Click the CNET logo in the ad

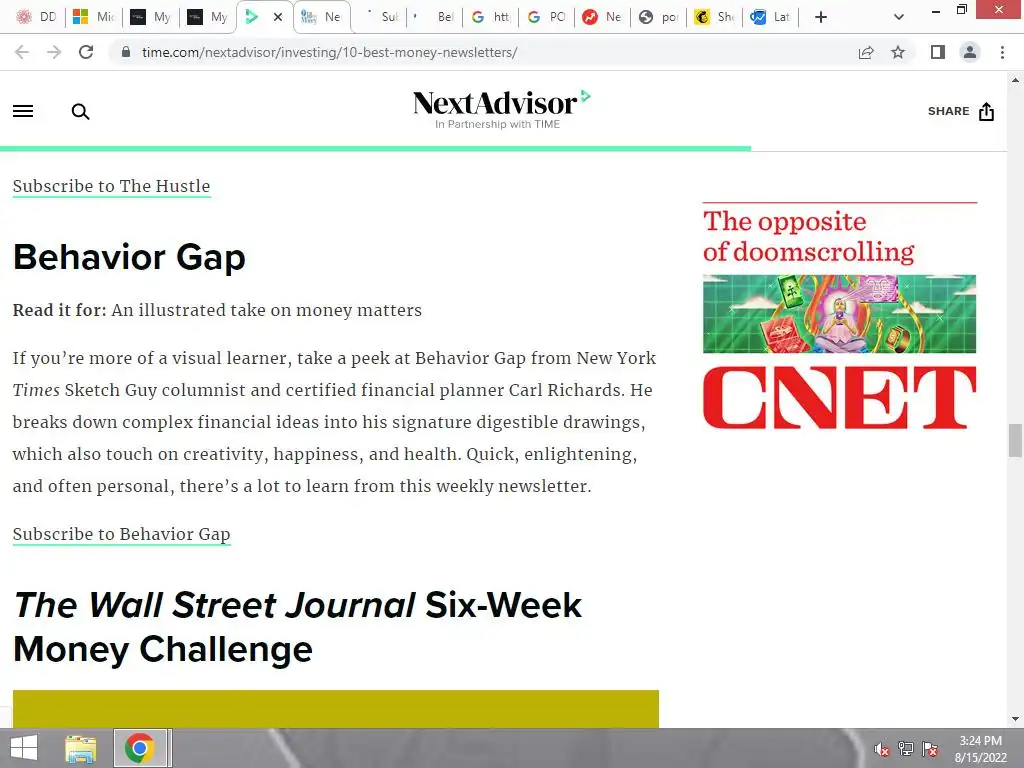839,398
